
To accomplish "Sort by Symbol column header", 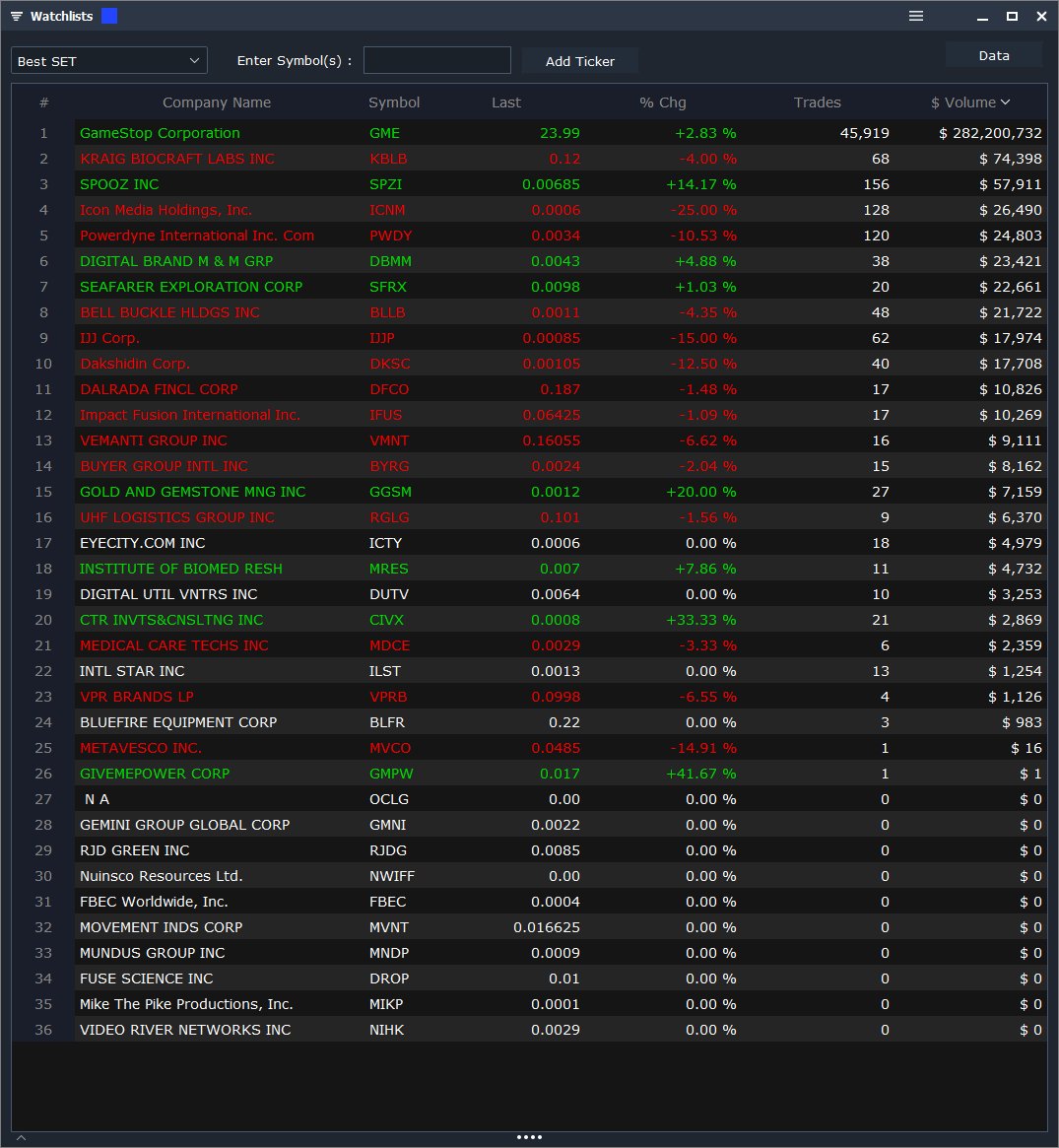I will 394,102.
